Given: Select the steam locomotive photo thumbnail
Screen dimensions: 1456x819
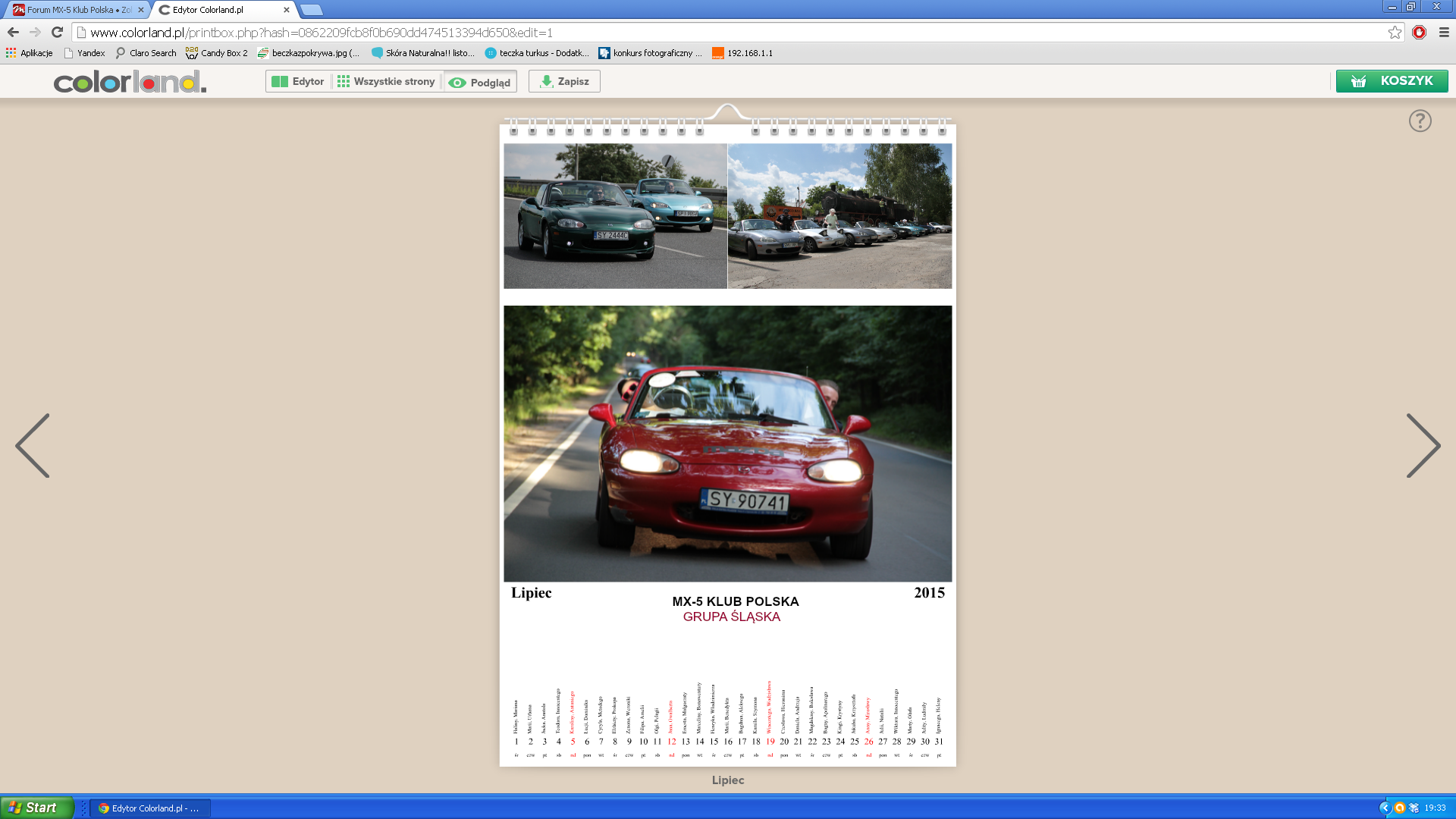Looking at the screenshot, I should (x=839, y=216).
